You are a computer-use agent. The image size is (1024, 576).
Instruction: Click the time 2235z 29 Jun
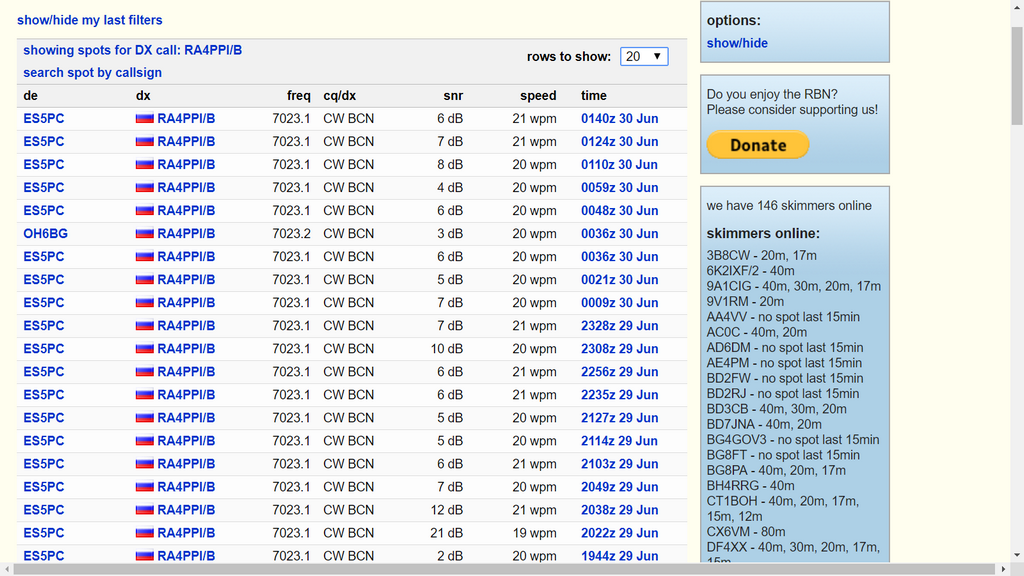tap(620, 394)
